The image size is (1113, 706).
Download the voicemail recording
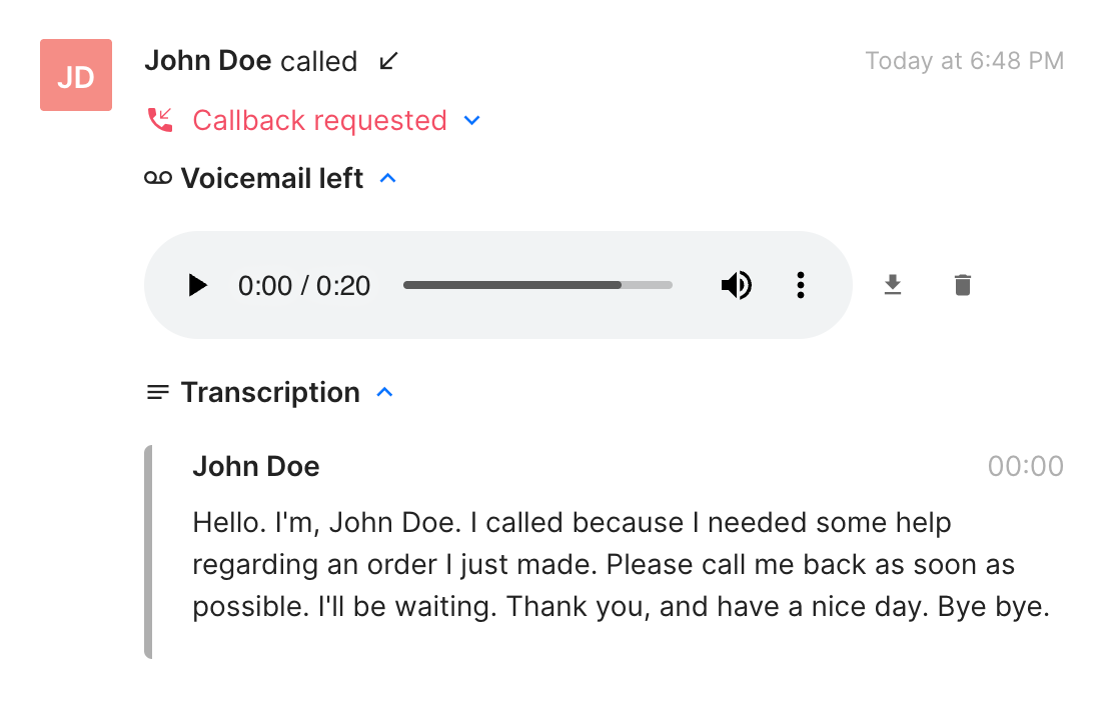click(893, 285)
